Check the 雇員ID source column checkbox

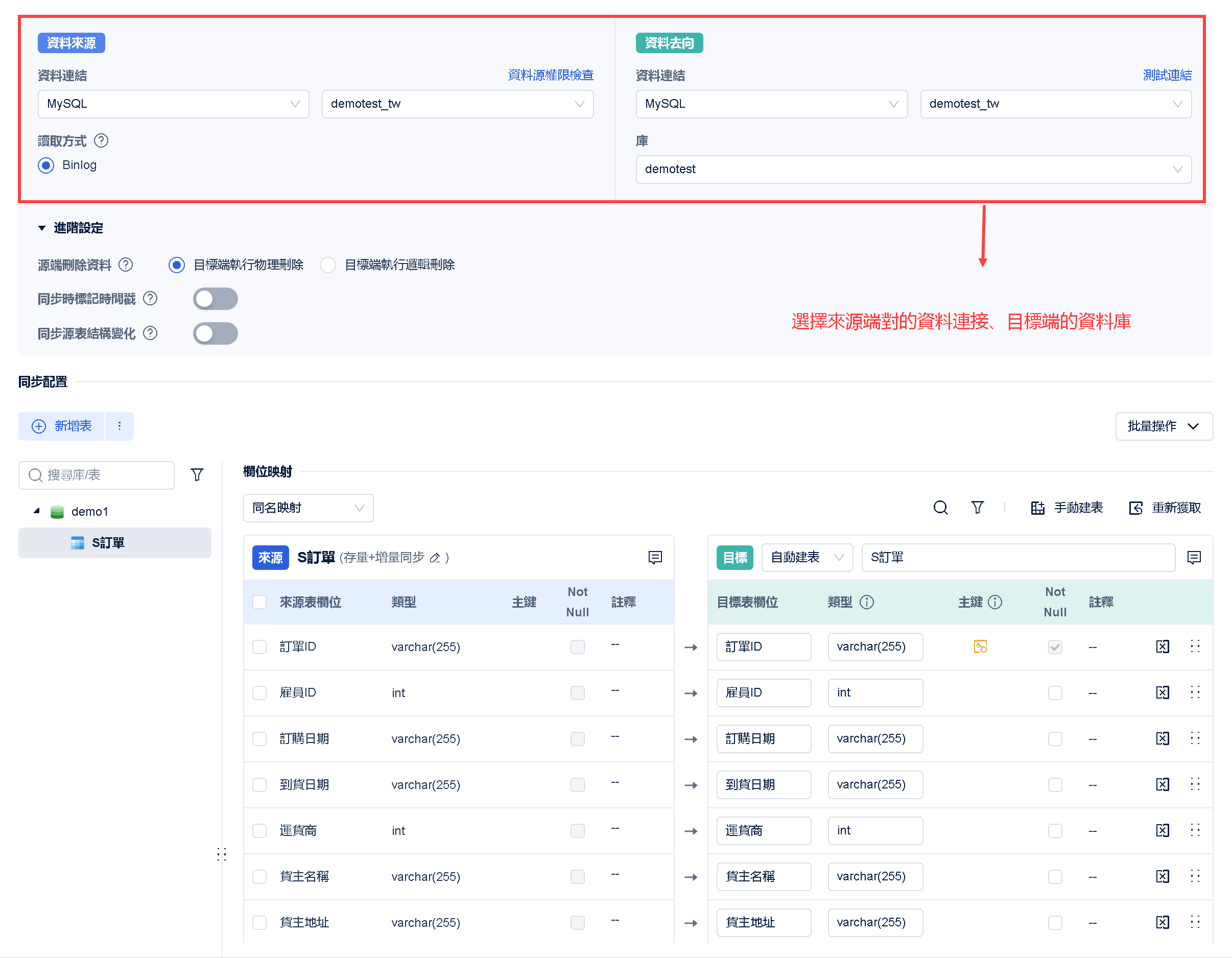point(259,692)
